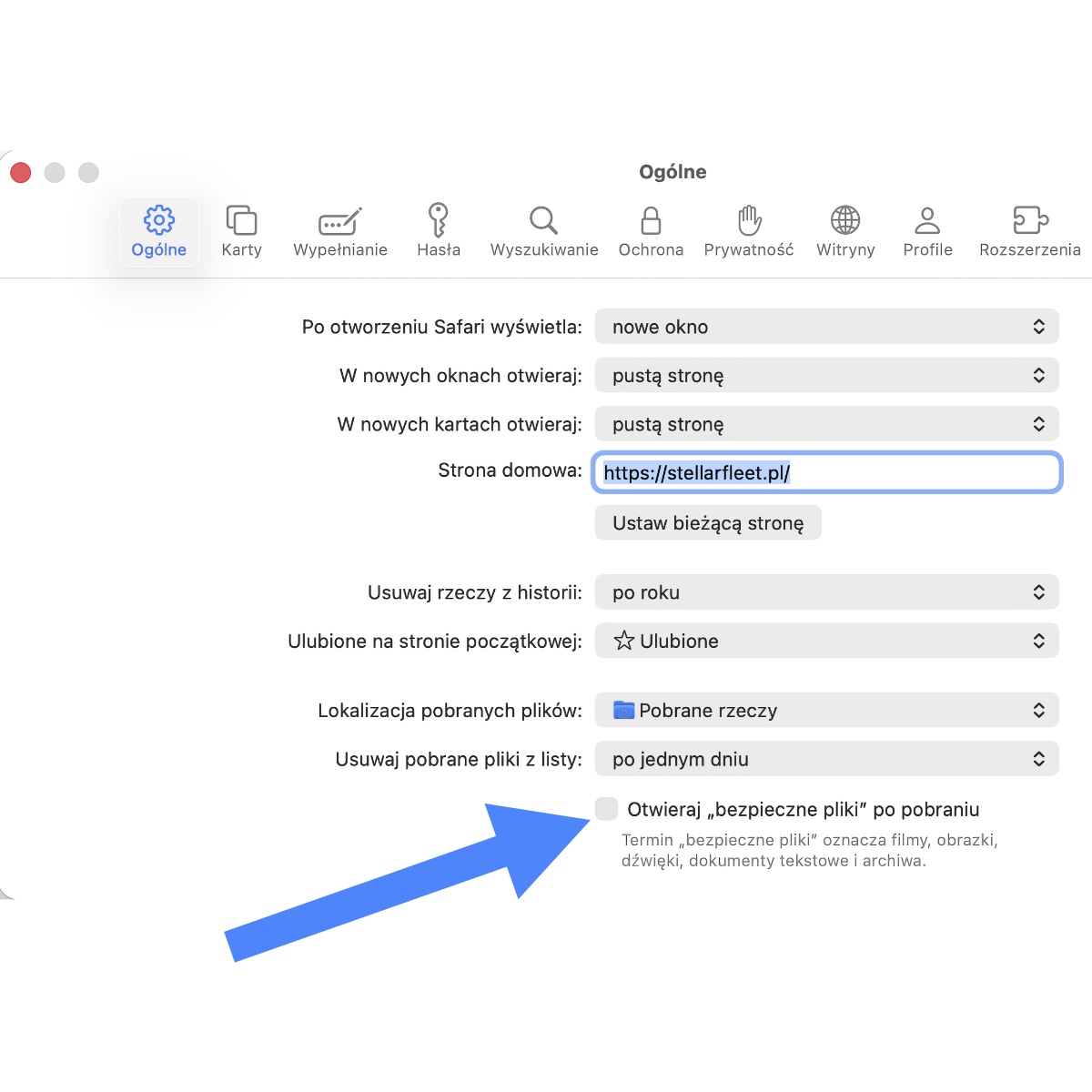Viewport: 1092px width, 1092px height.
Task: Click the Strona domowa label
Action: [510, 470]
